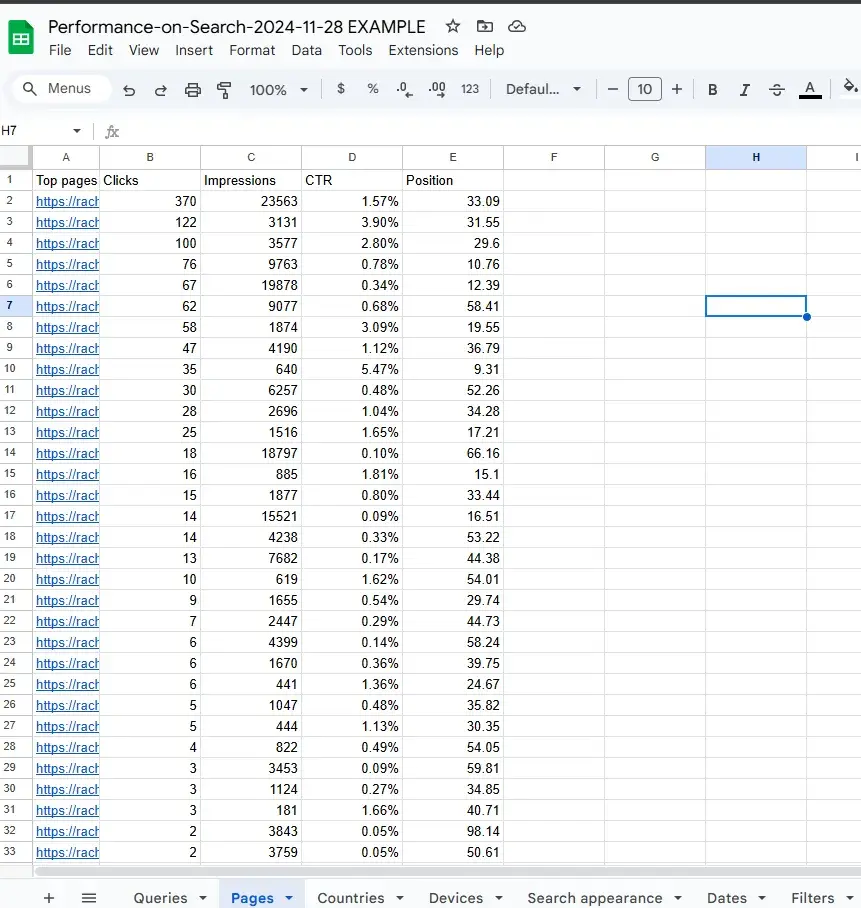Open the Google Sheets home icon
This screenshot has width=861, height=908.
tap(21, 37)
